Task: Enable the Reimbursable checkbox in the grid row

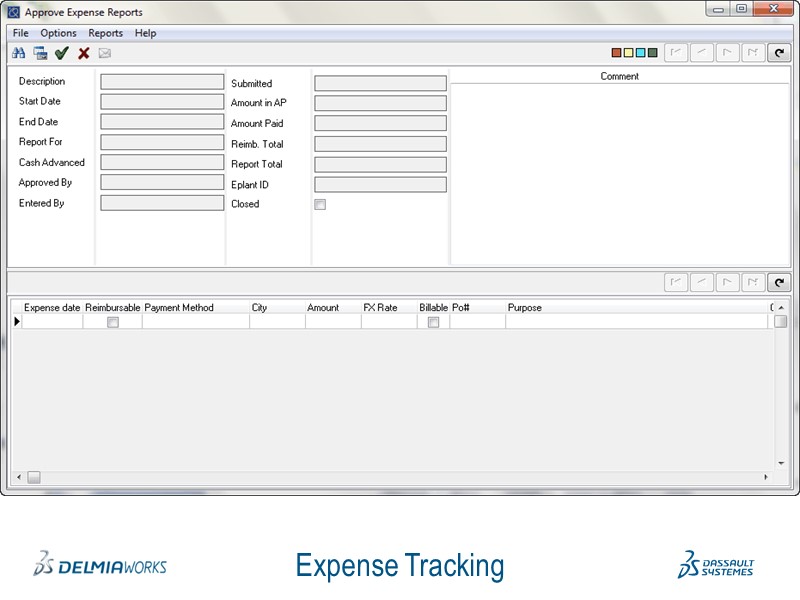Action: 114,322
